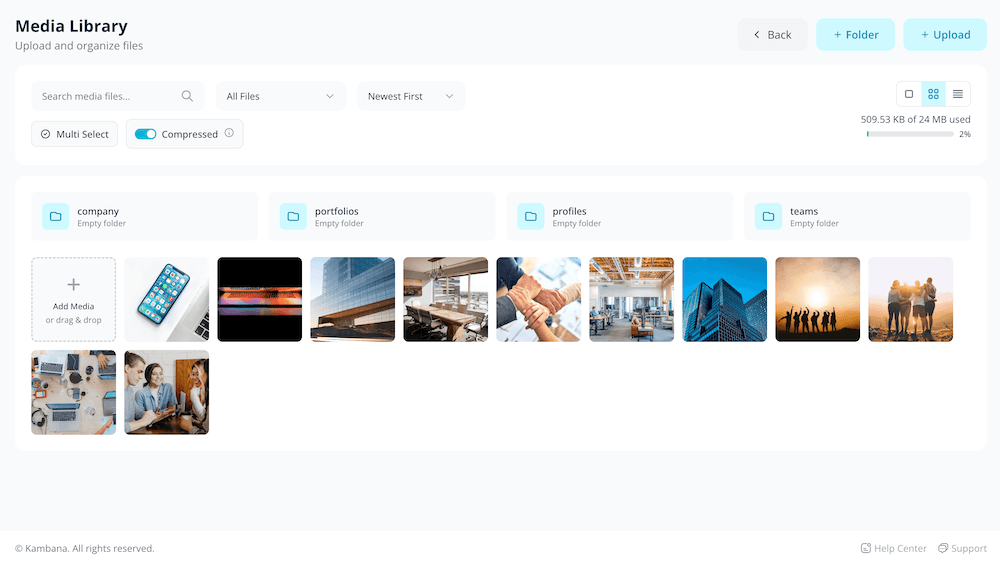
Task: Create a new Folder
Action: [x=855, y=34]
